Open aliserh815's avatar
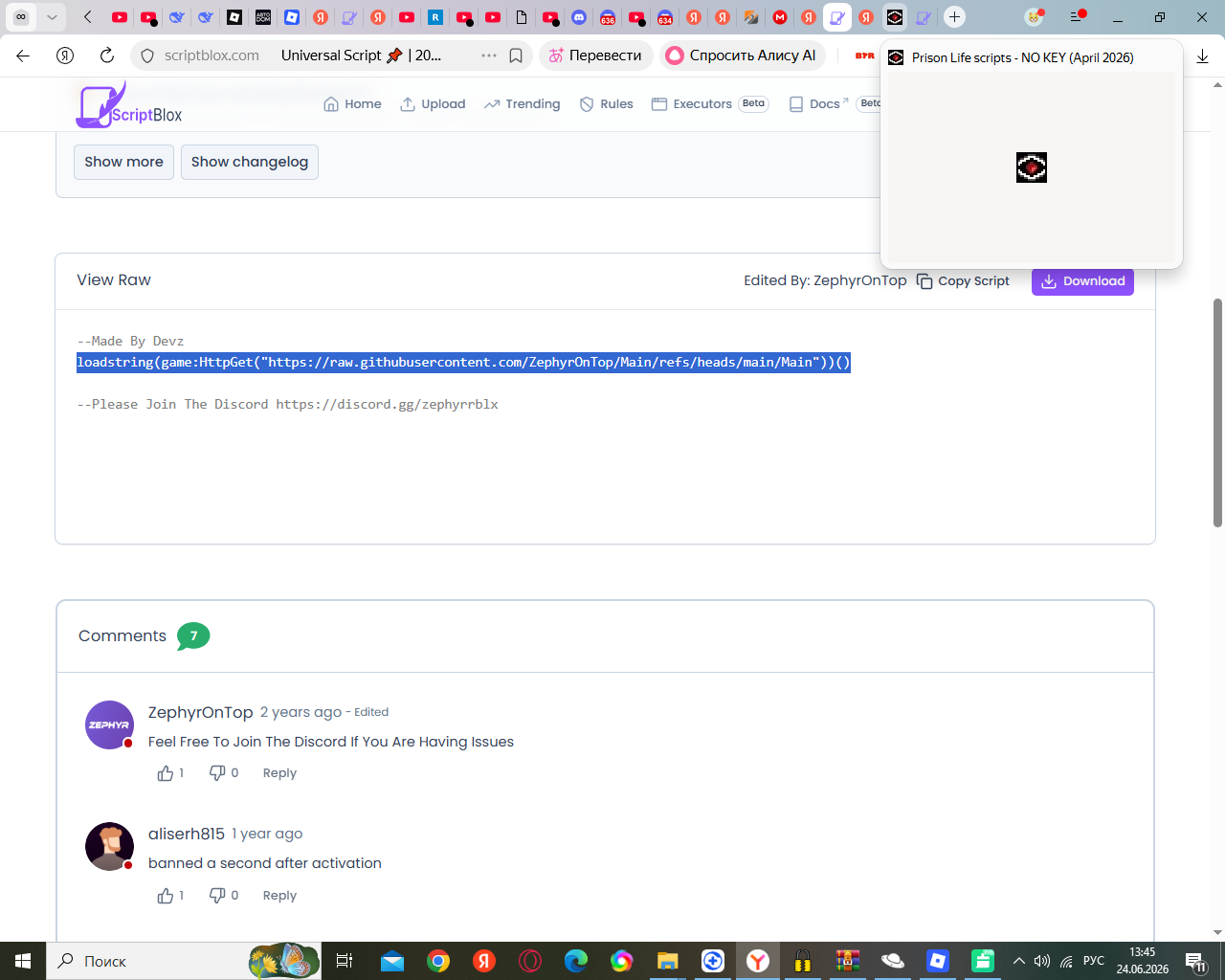Viewport: 1225px width, 980px height. [x=109, y=846]
